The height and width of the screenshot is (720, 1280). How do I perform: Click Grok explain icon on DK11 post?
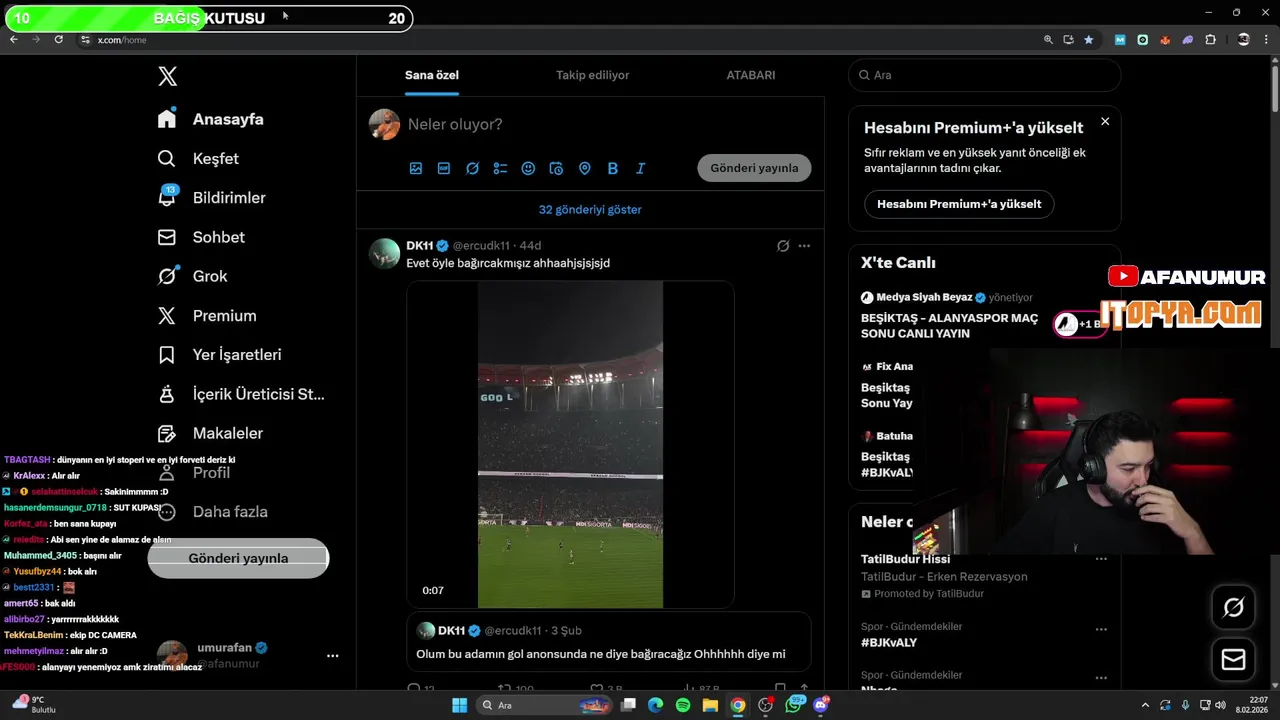pos(783,246)
